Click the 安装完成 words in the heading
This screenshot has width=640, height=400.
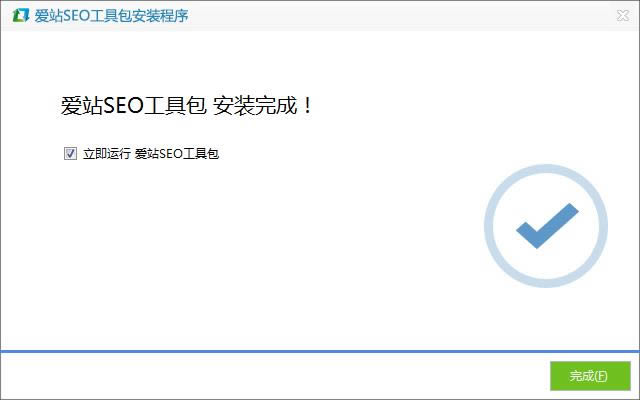point(255,106)
